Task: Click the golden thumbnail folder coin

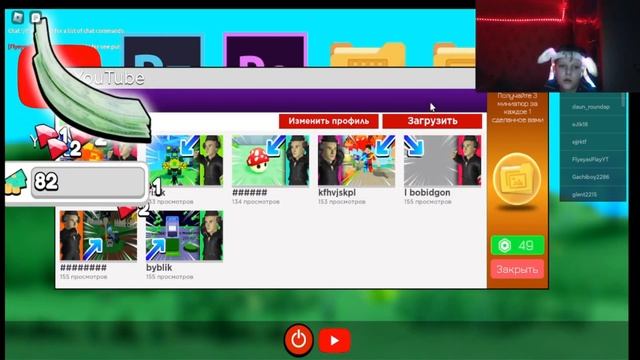Action: pos(517,179)
